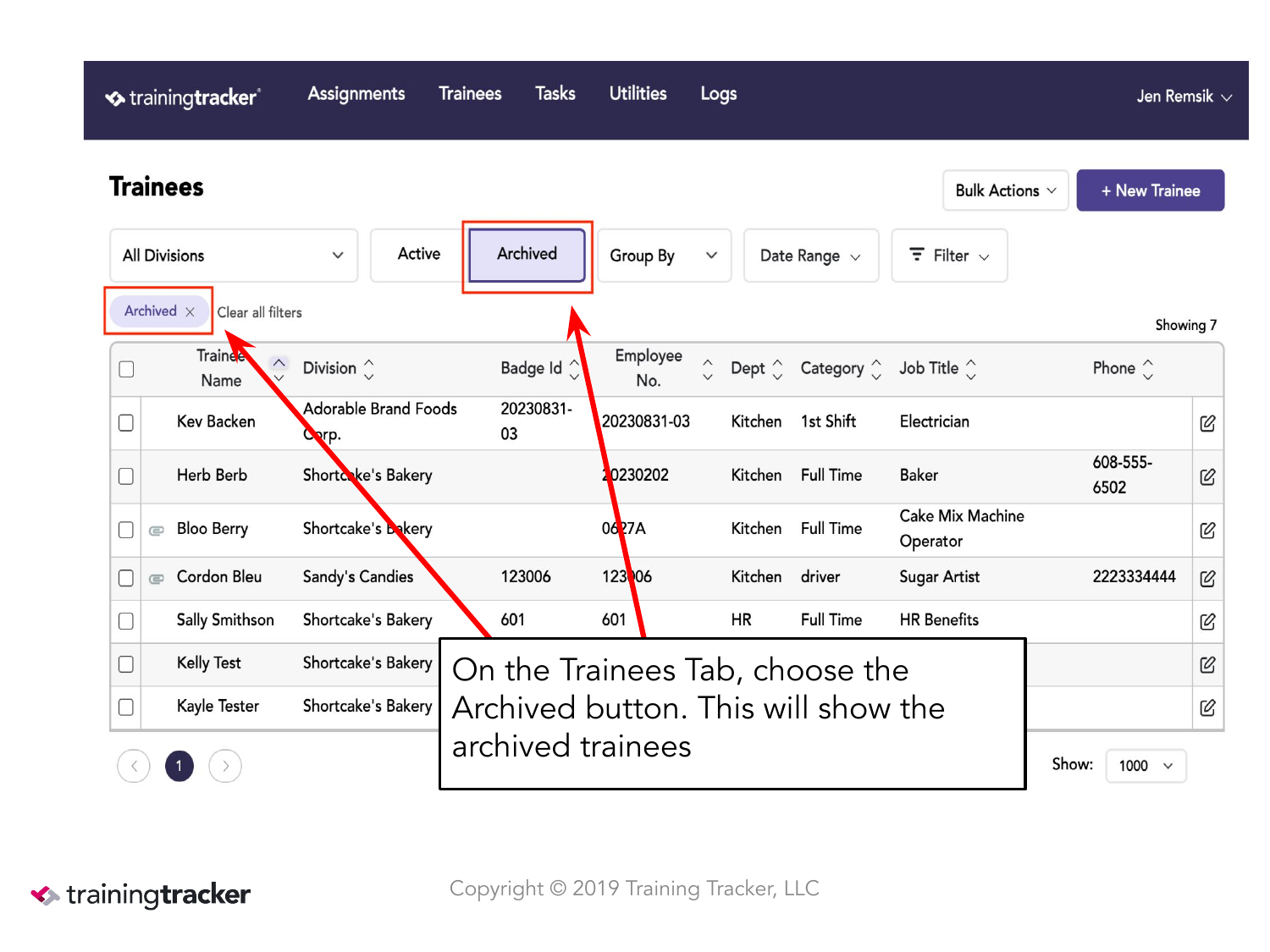Open edit icon for Bloo Berry row
This screenshot has height=952, width=1270.
[x=1207, y=530]
